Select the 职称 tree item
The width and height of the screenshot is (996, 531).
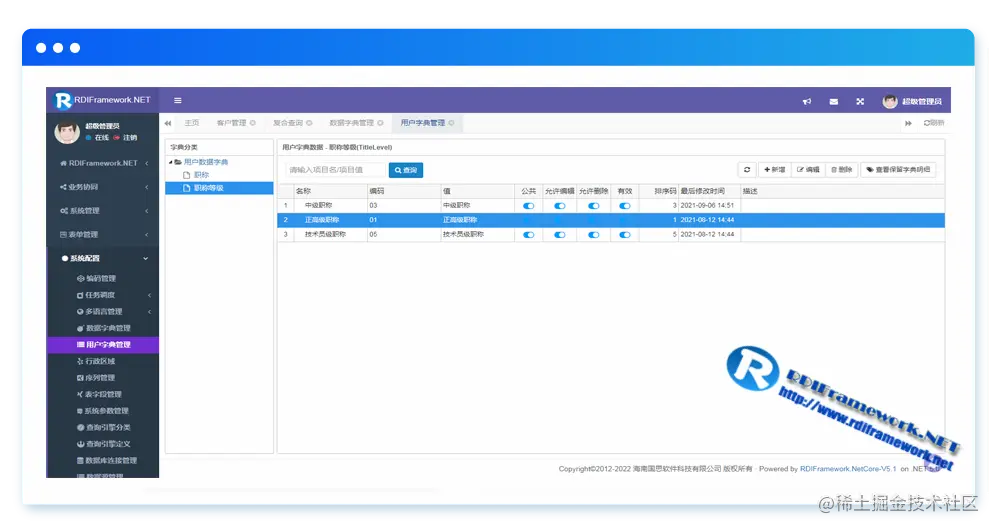(x=201, y=175)
